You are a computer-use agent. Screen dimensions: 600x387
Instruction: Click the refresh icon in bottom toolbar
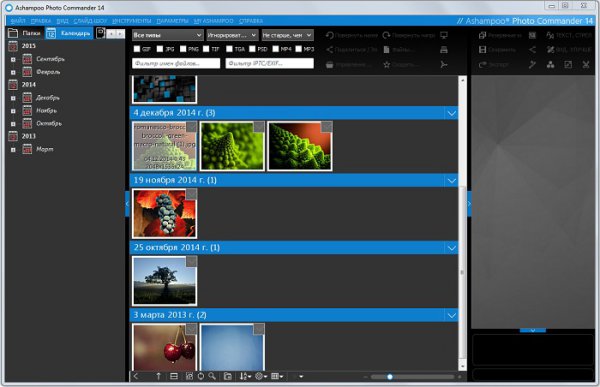(201, 376)
